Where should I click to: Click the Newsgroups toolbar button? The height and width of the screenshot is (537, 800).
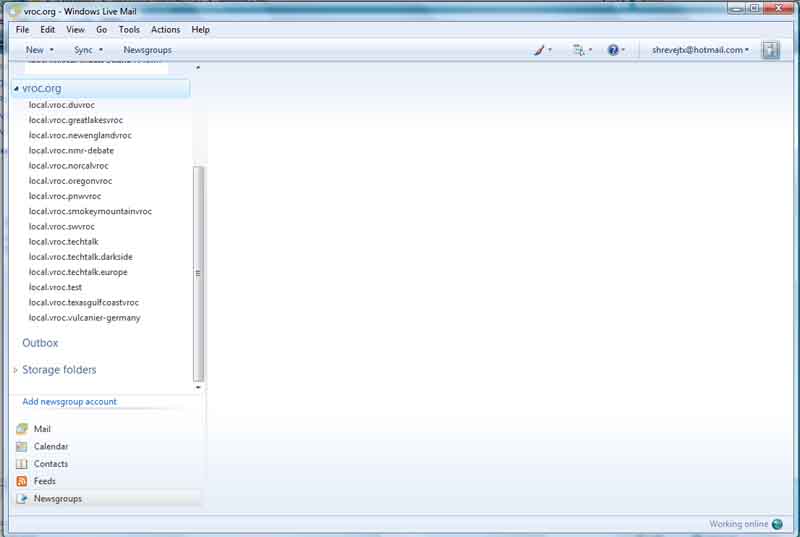coord(147,50)
